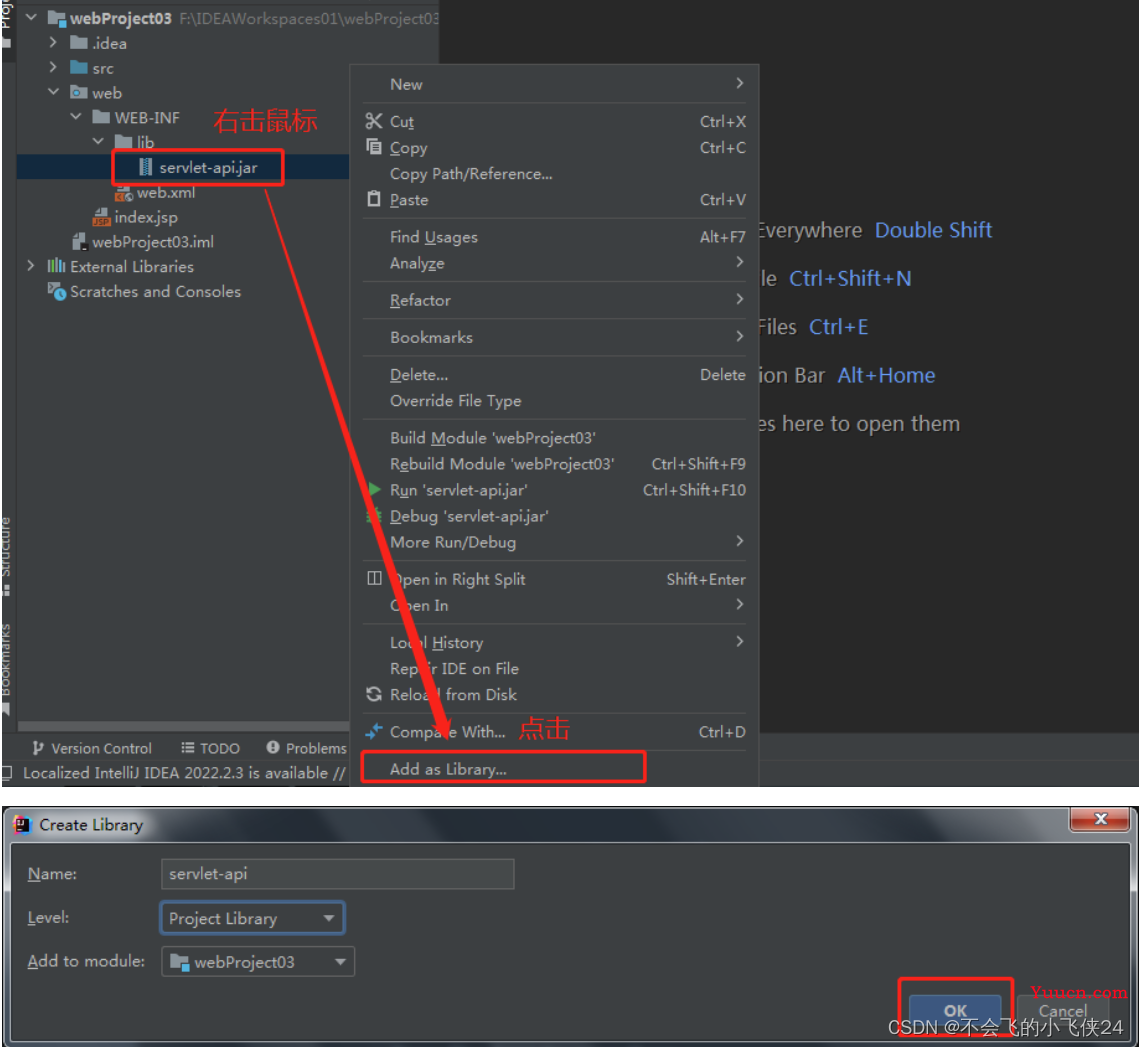Select the webProject03.iml file row

pyautogui.click(x=183, y=241)
